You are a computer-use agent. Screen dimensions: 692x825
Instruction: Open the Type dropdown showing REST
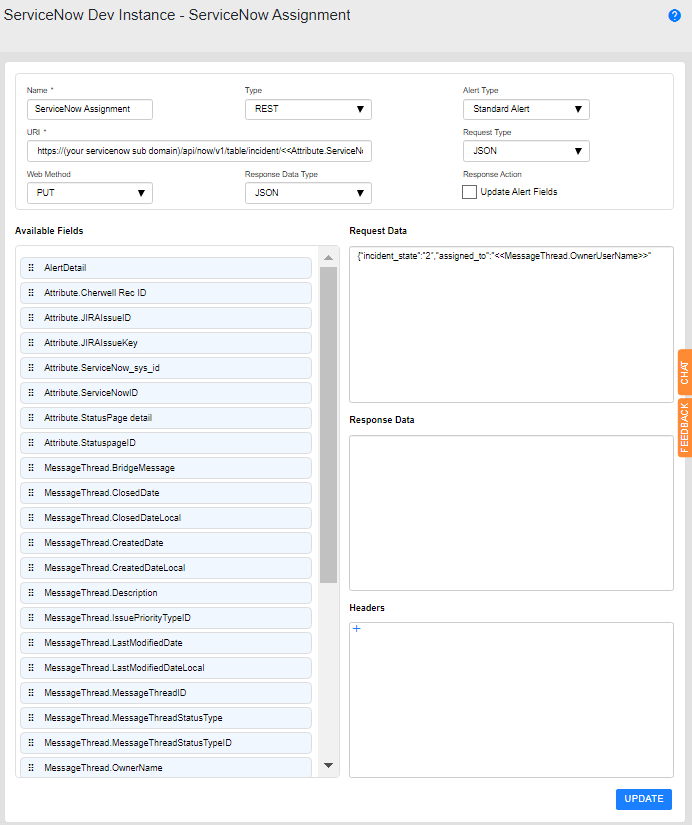point(308,109)
